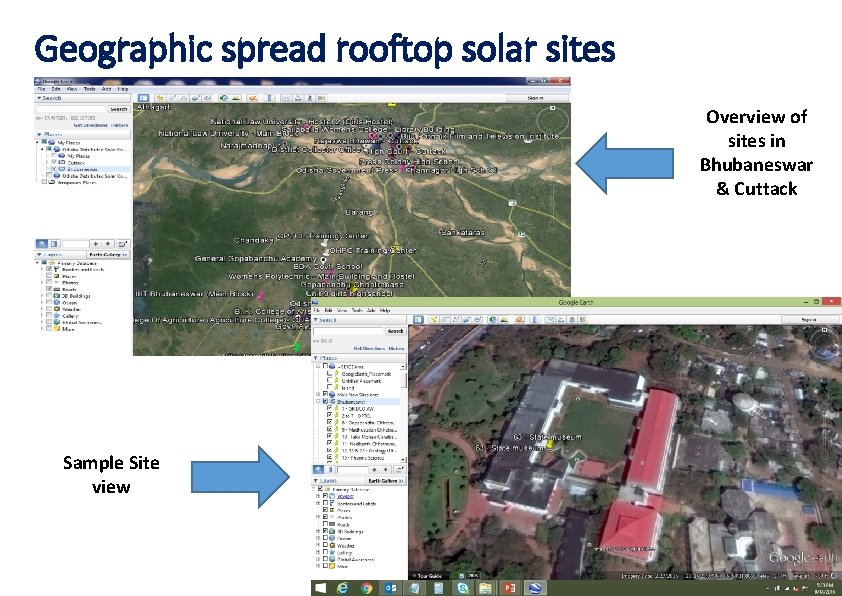Collapse Search panel in back Google Earth window
Screen dimensions: 842x596
pos(39,98)
